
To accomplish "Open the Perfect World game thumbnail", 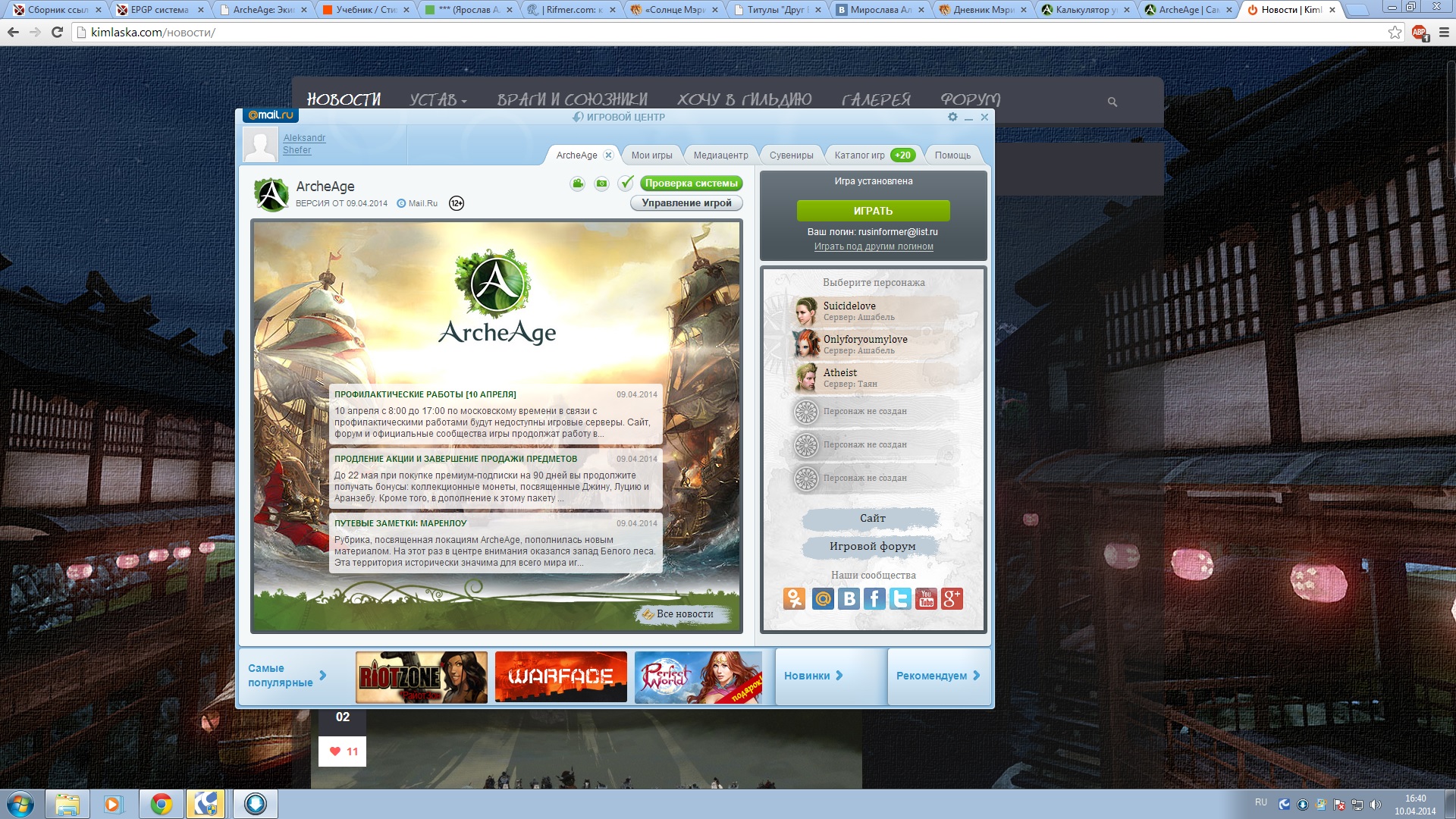I will click(x=698, y=677).
